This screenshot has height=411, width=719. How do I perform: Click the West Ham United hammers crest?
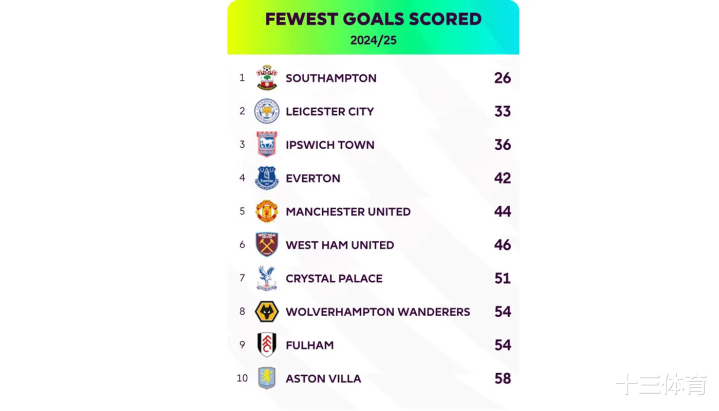coord(266,244)
